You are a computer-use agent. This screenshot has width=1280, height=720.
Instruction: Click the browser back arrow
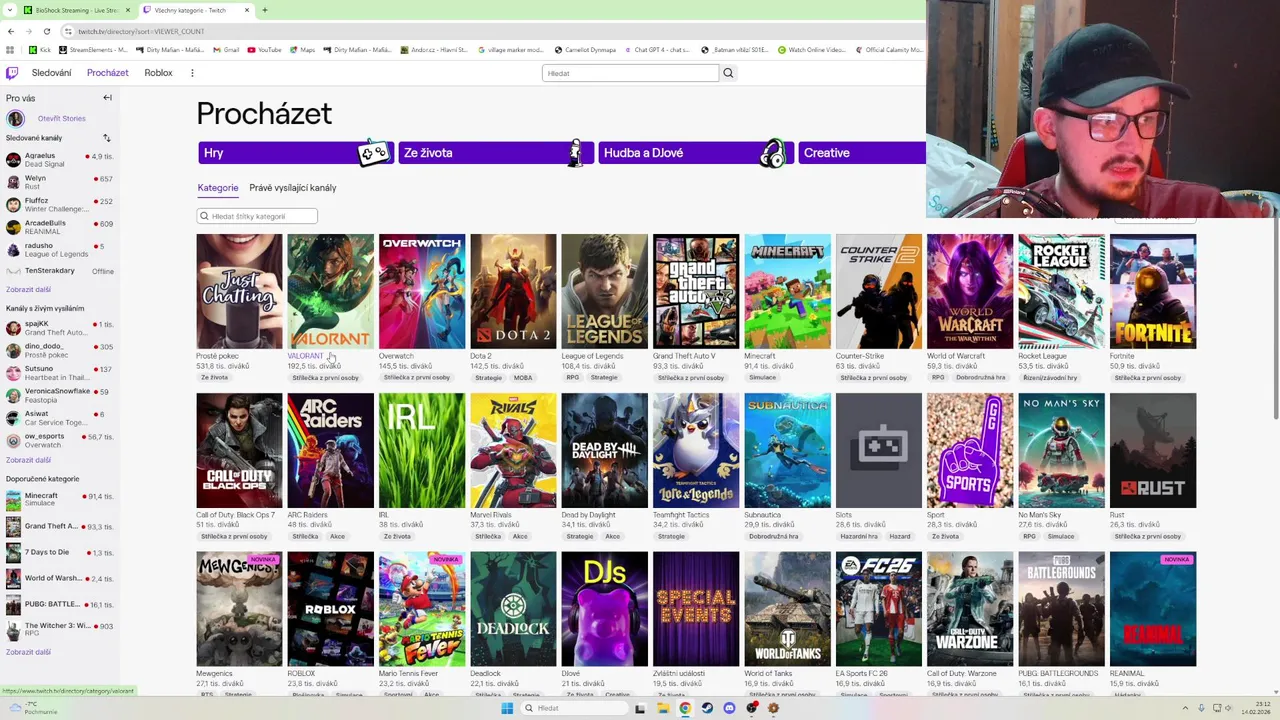point(11,31)
